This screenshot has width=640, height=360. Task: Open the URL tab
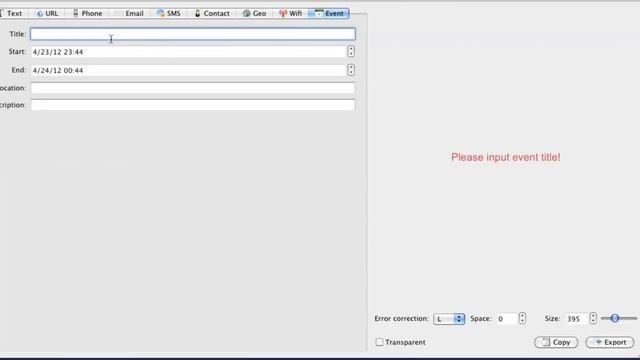[x=47, y=13]
